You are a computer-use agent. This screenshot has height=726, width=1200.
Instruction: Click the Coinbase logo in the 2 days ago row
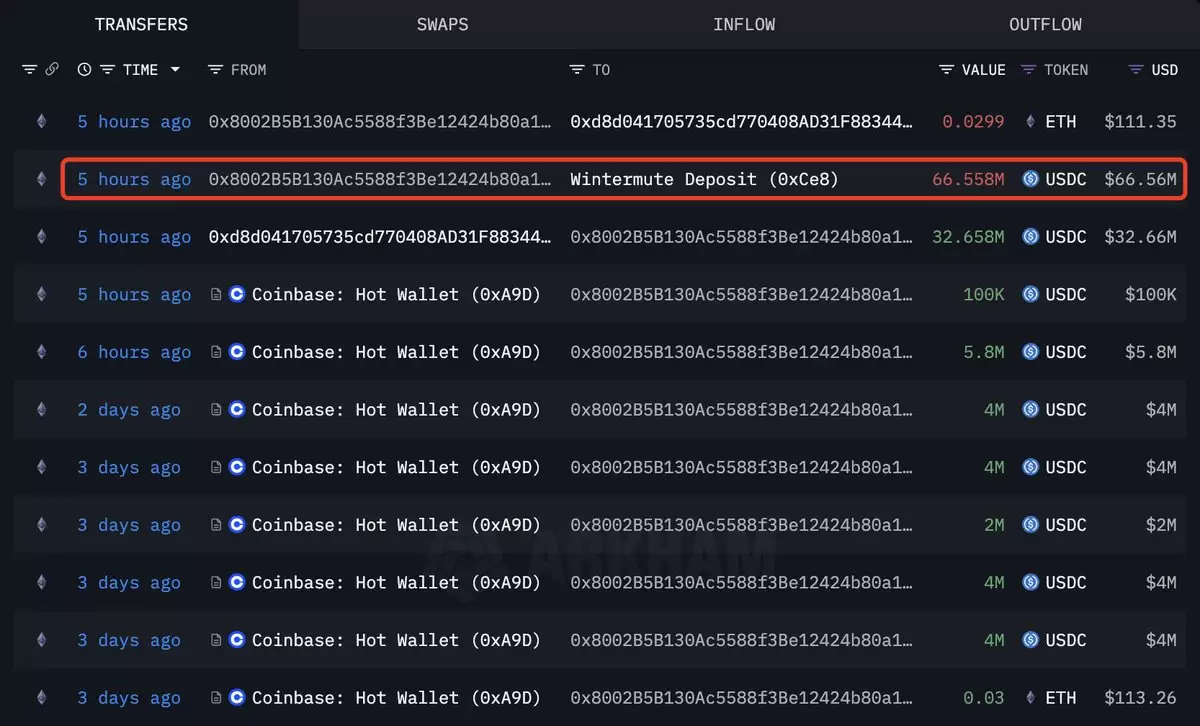[237, 410]
